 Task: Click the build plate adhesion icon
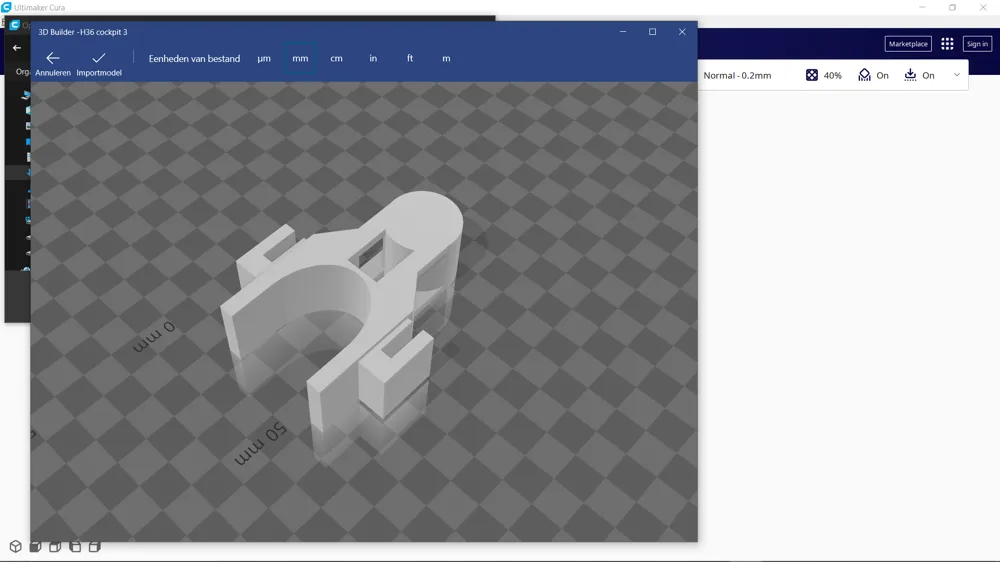910,75
